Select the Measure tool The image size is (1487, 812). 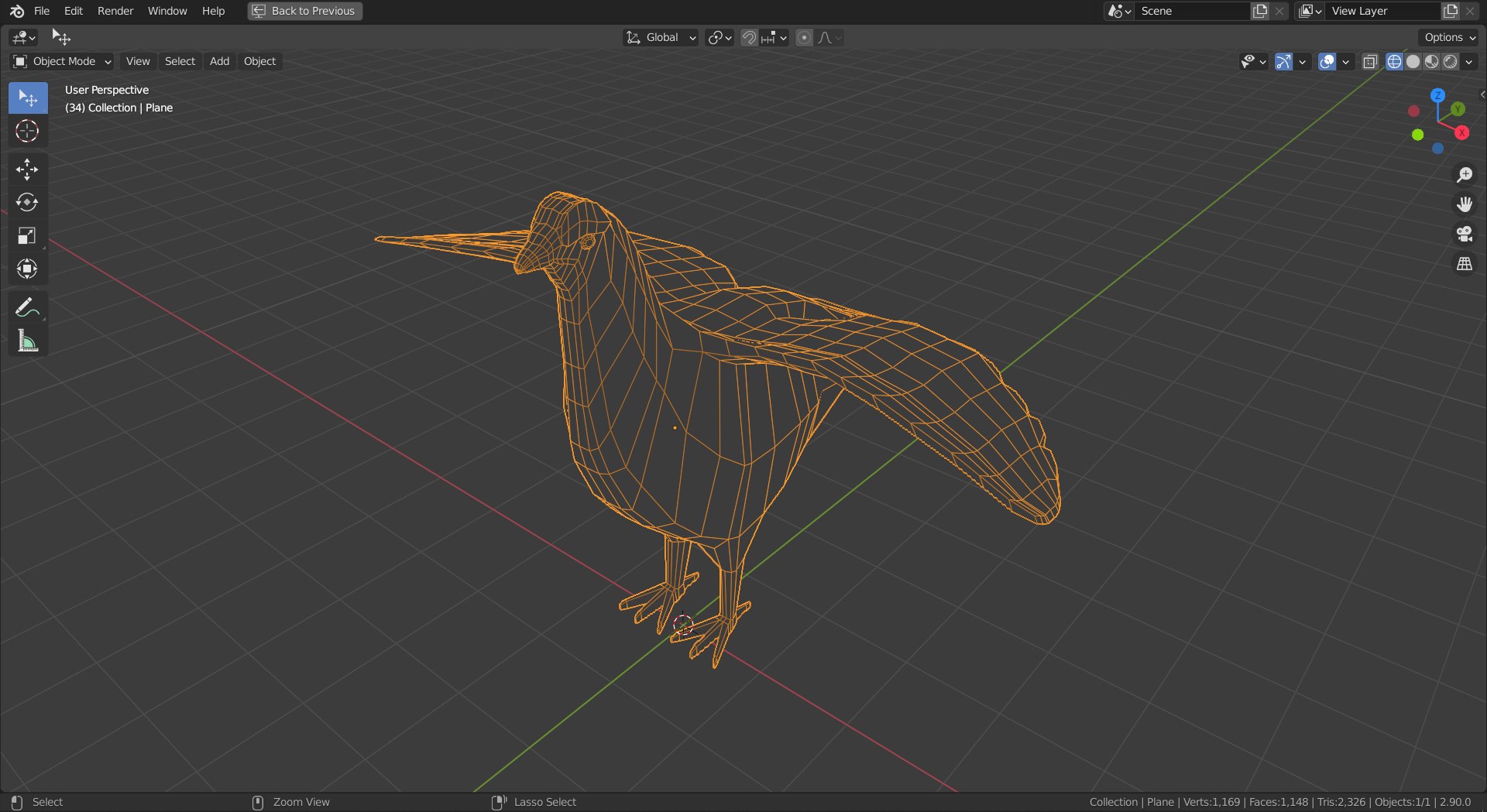click(28, 341)
